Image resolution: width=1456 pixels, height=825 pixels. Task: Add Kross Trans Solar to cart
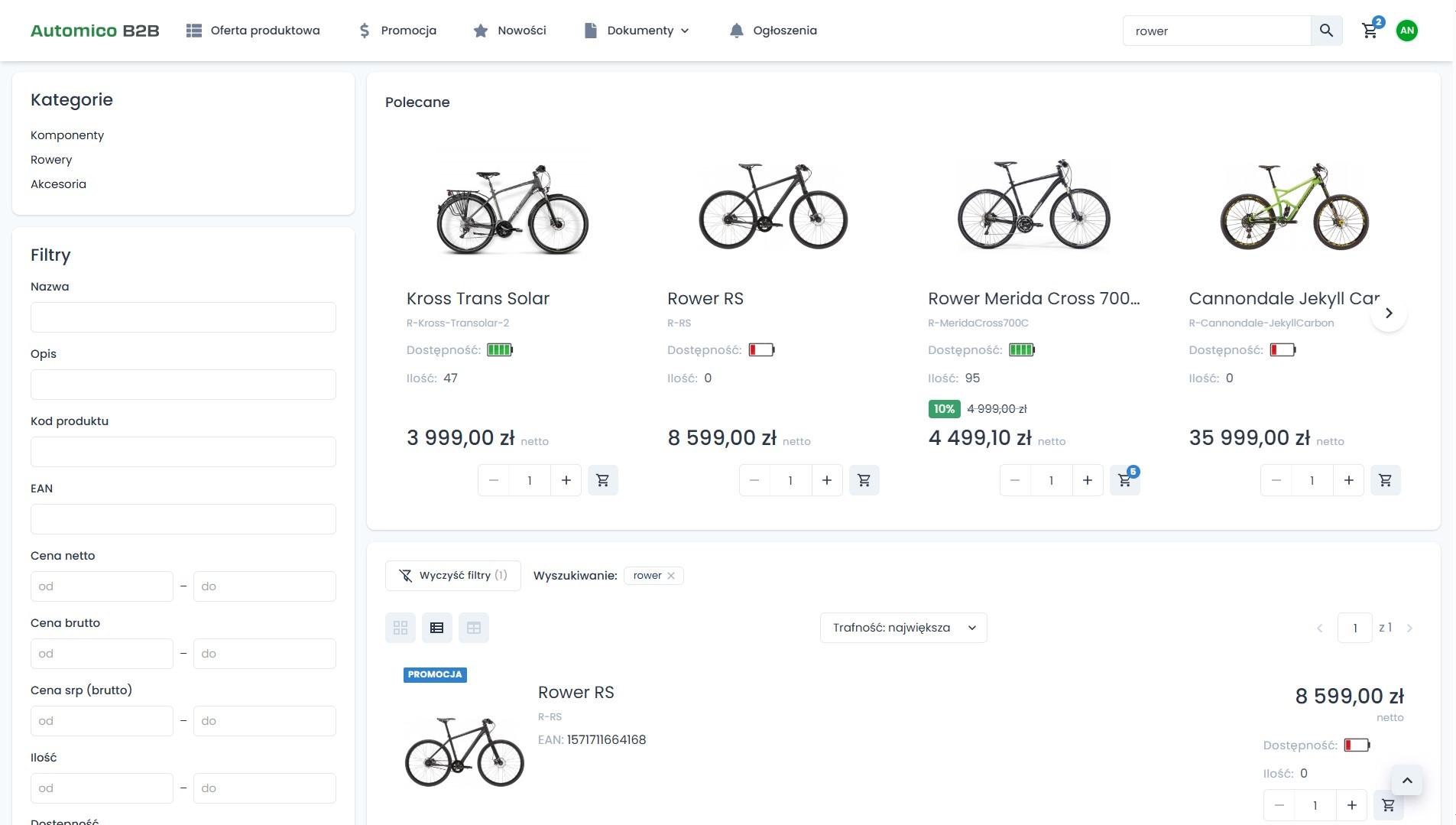(602, 480)
